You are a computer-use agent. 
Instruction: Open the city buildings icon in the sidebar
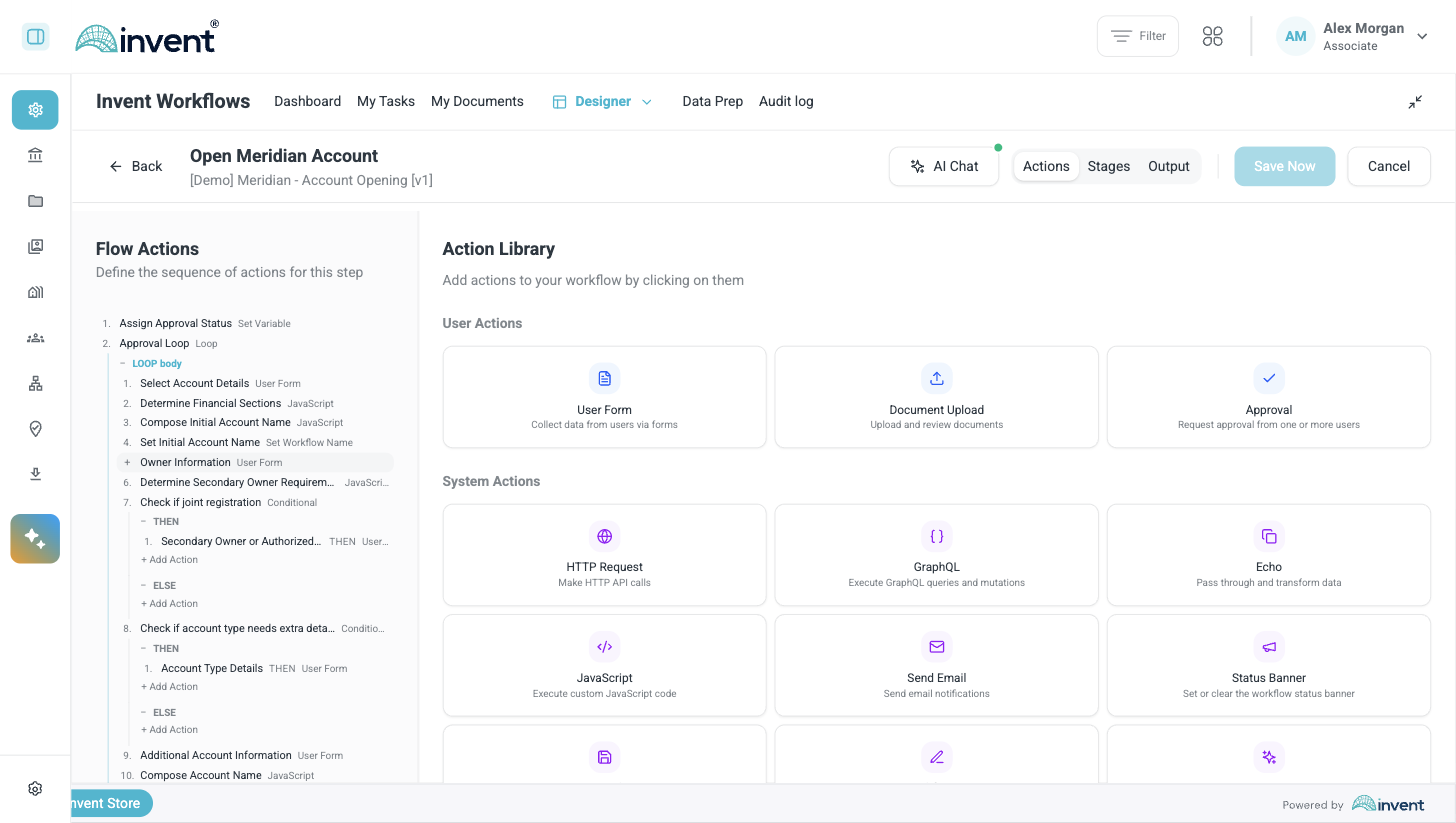point(36,292)
